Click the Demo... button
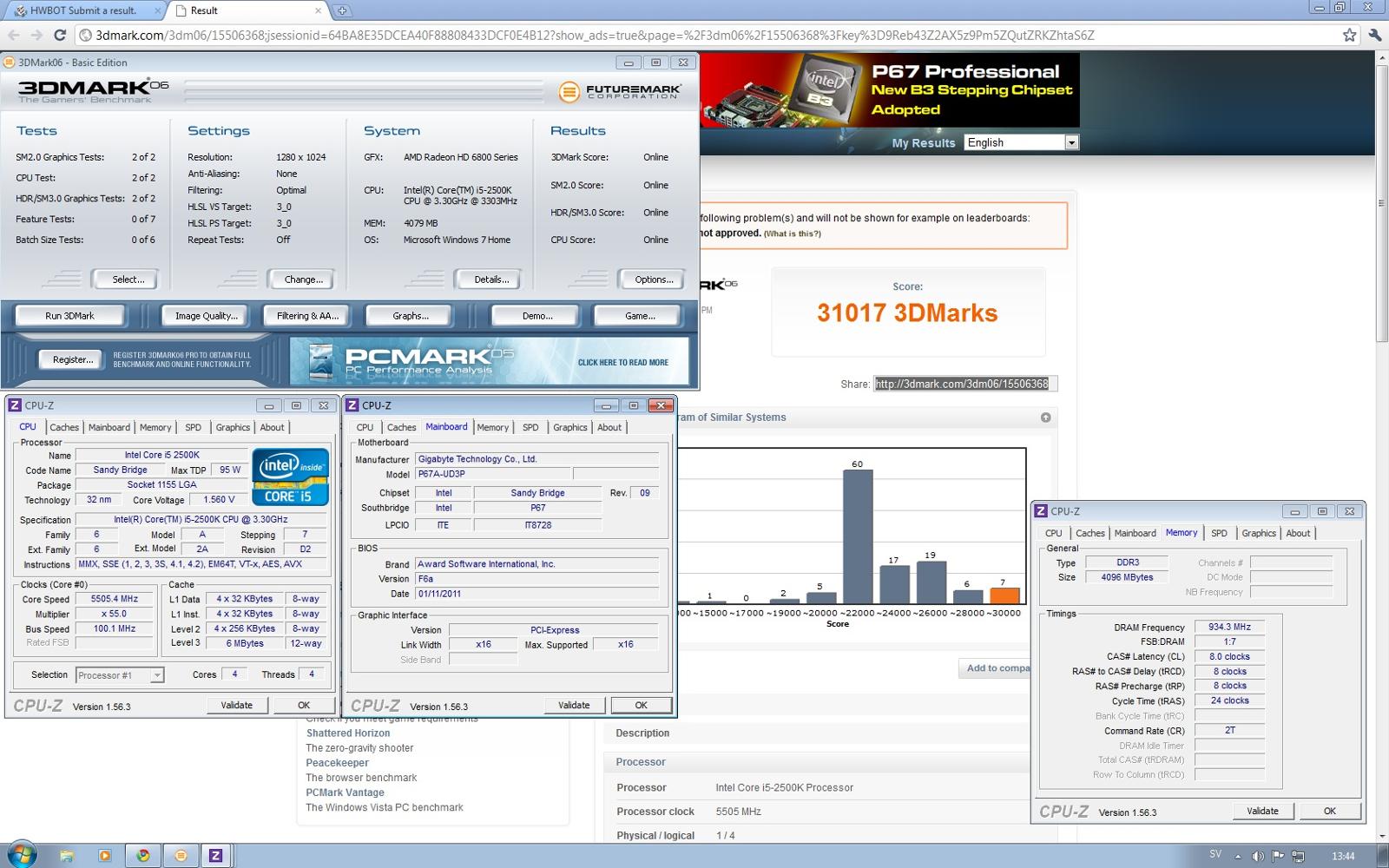This screenshot has height=868, width=1389. tap(537, 316)
